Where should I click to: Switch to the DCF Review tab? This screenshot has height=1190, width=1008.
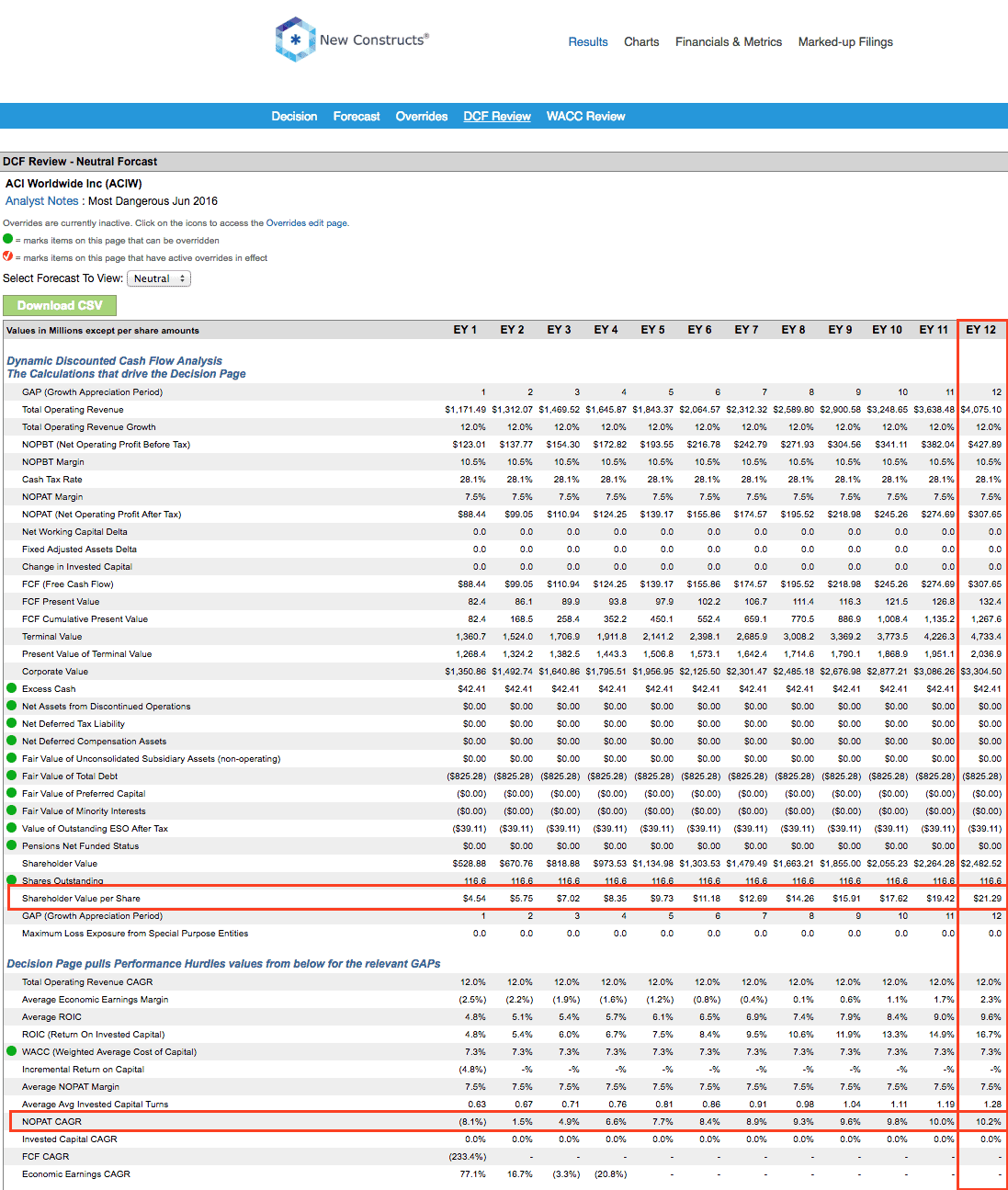tap(497, 116)
